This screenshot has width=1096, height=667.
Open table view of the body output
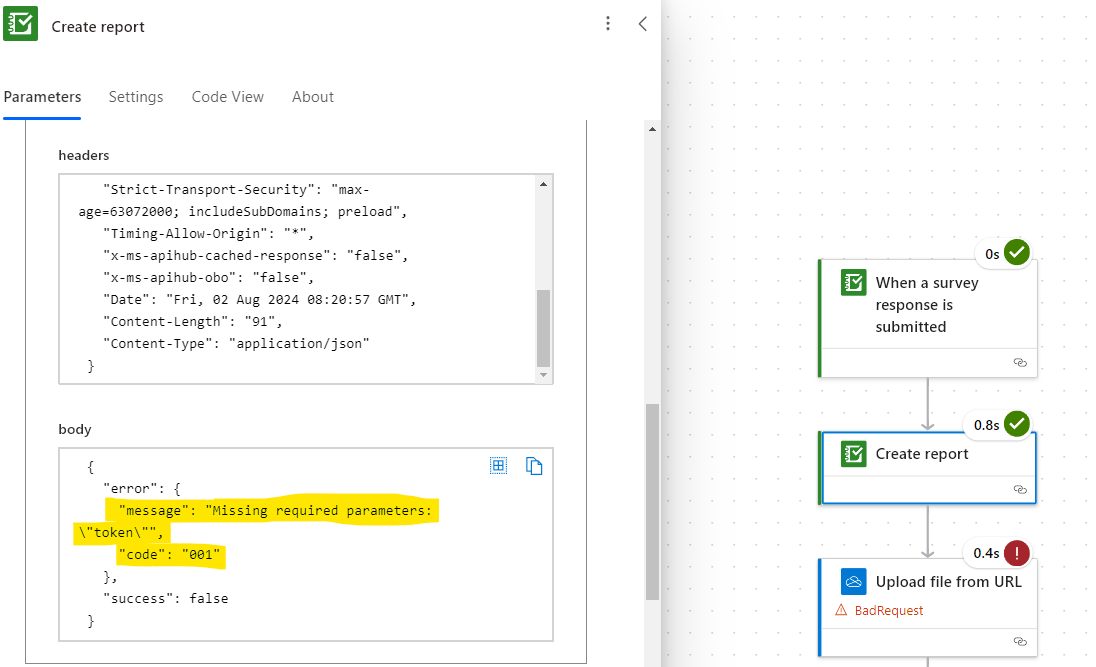[499, 465]
